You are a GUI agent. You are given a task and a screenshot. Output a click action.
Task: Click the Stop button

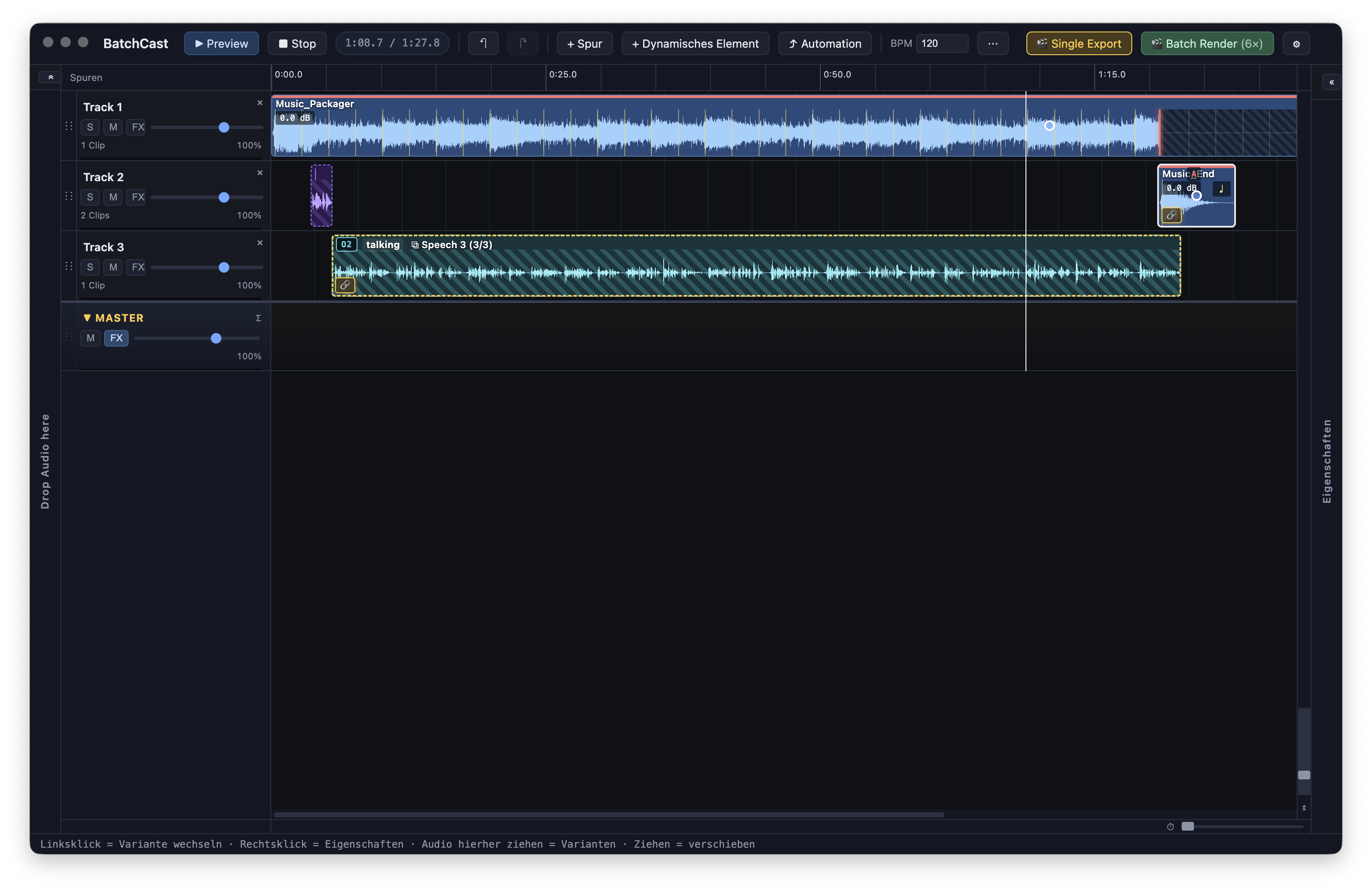pyautogui.click(x=297, y=43)
